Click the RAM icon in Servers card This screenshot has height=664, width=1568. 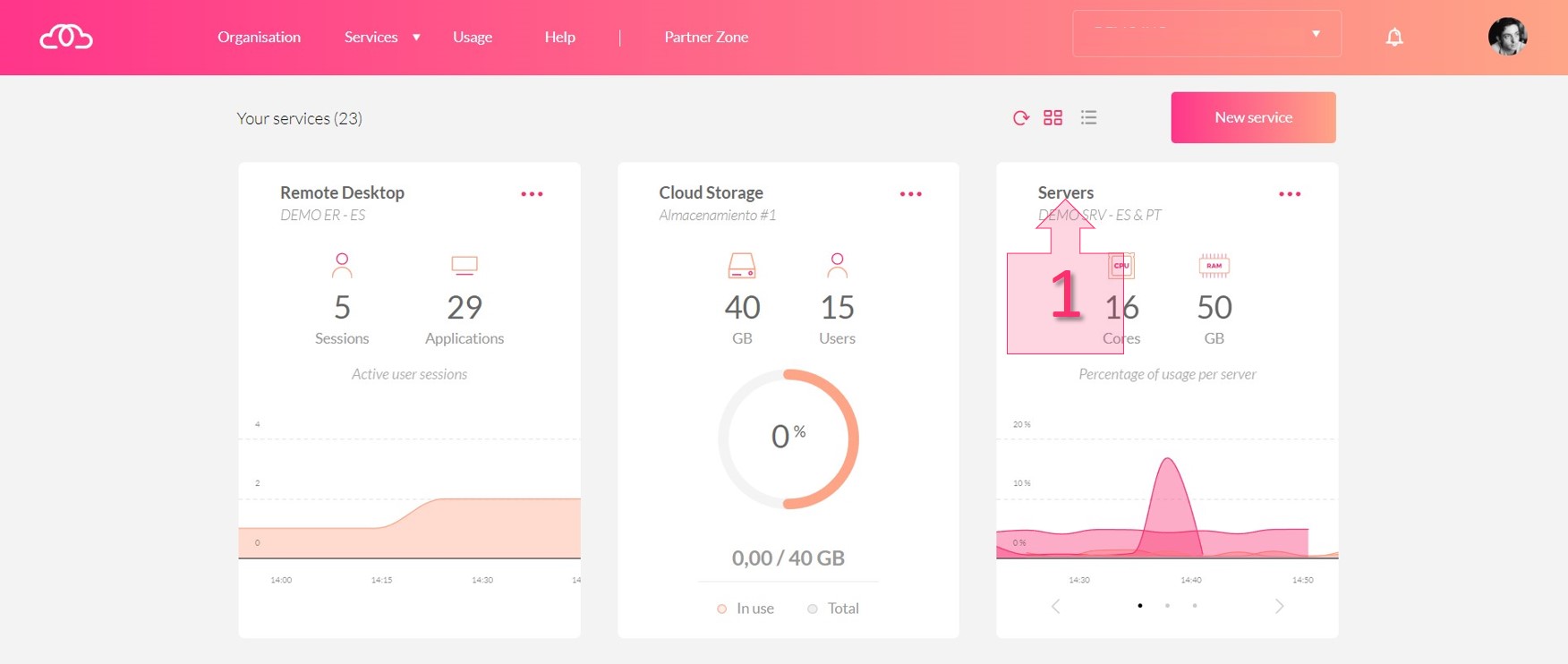coord(1214,266)
